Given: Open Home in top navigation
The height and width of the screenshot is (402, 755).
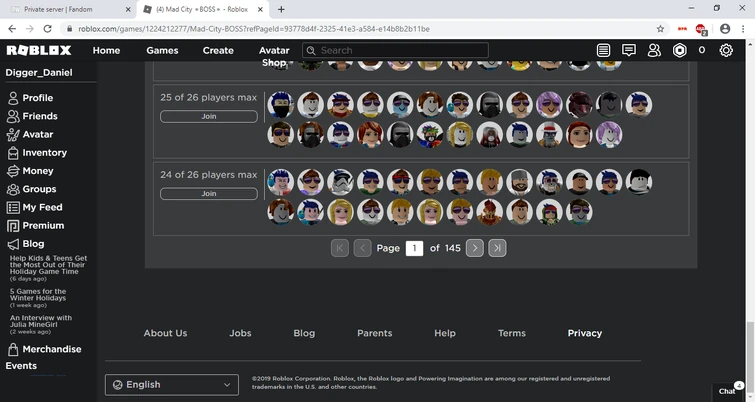Looking at the screenshot, I should [106, 50].
